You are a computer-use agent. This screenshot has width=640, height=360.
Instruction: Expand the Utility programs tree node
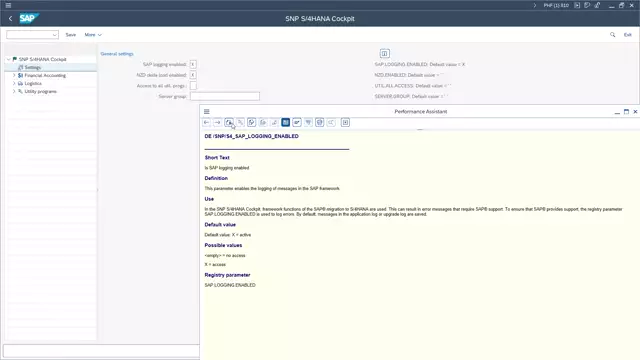tap(14, 91)
